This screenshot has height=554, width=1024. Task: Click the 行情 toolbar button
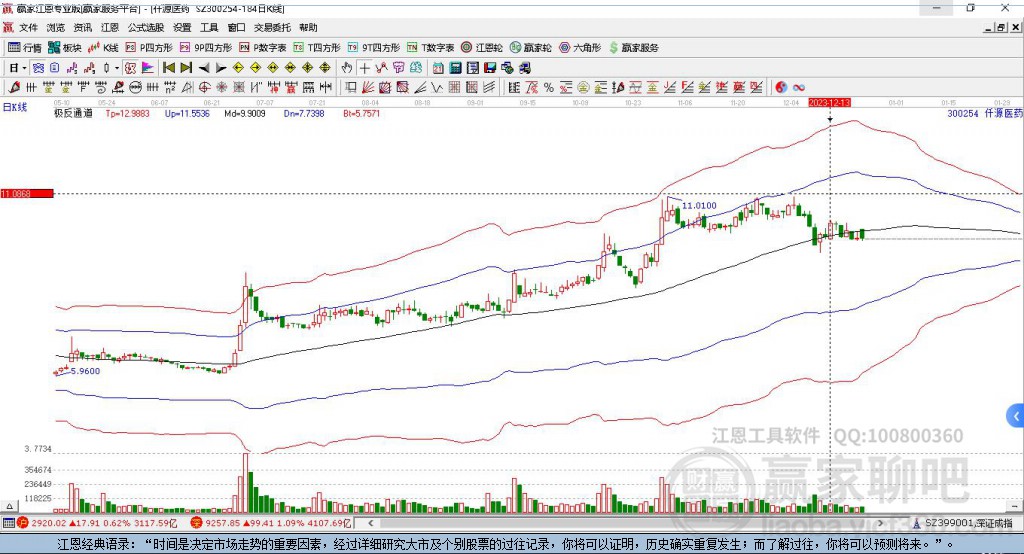[24, 48]
